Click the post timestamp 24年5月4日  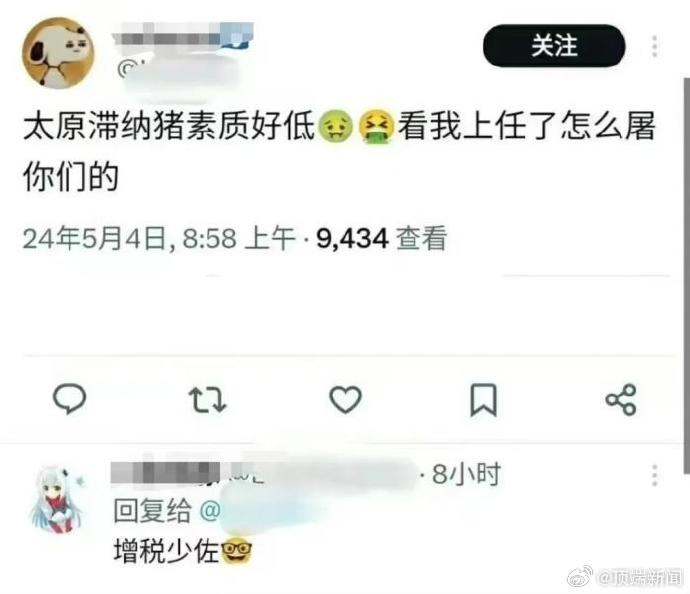95,238
